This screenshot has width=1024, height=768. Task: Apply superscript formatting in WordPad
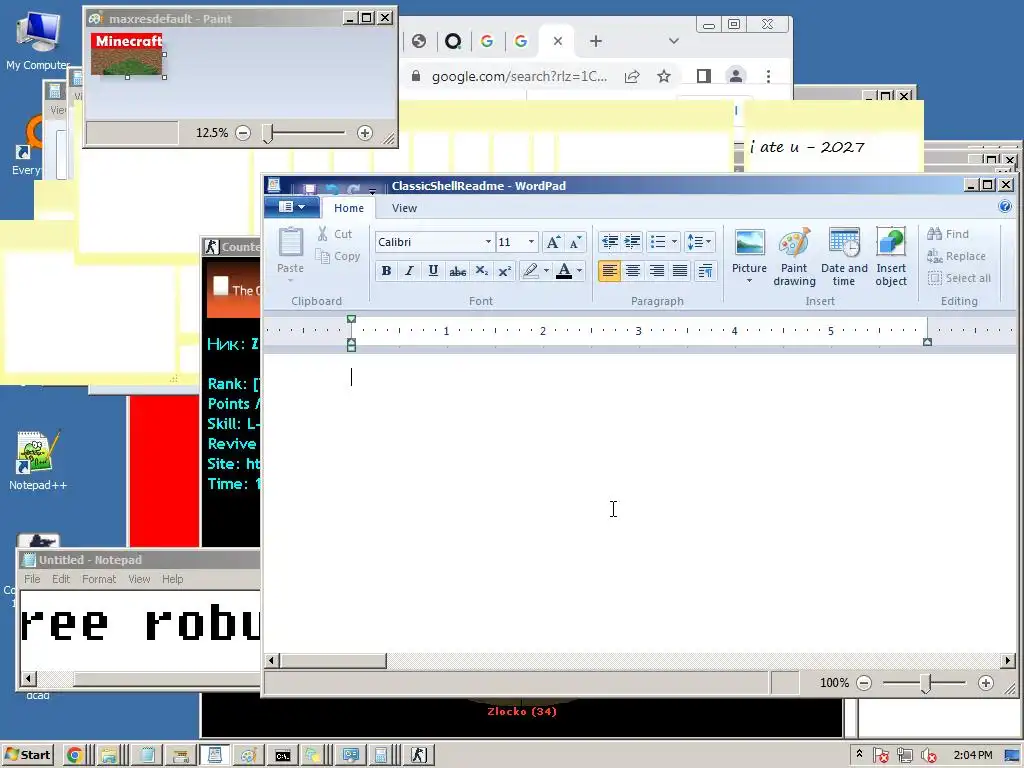504,271
